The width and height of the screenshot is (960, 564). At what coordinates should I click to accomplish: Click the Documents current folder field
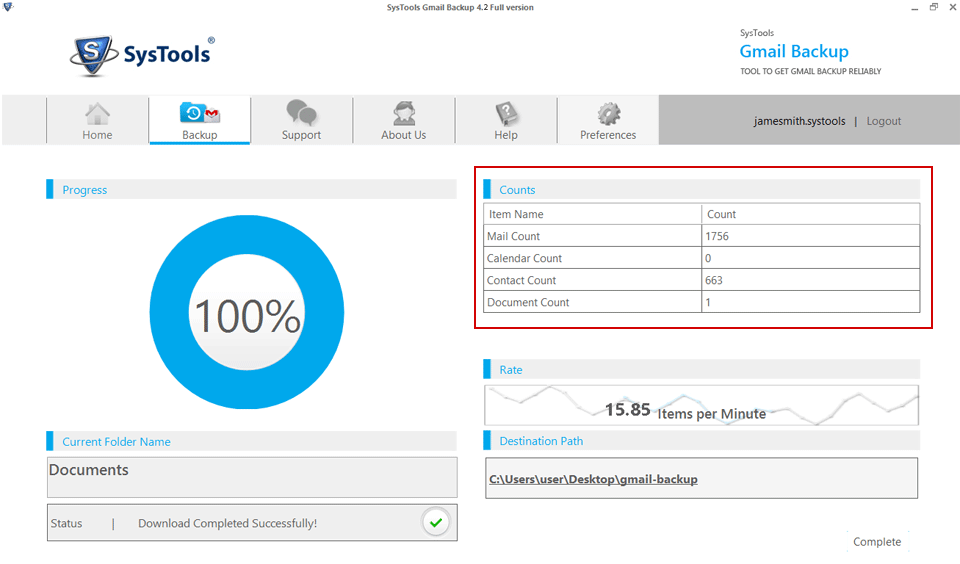[252, 477]
